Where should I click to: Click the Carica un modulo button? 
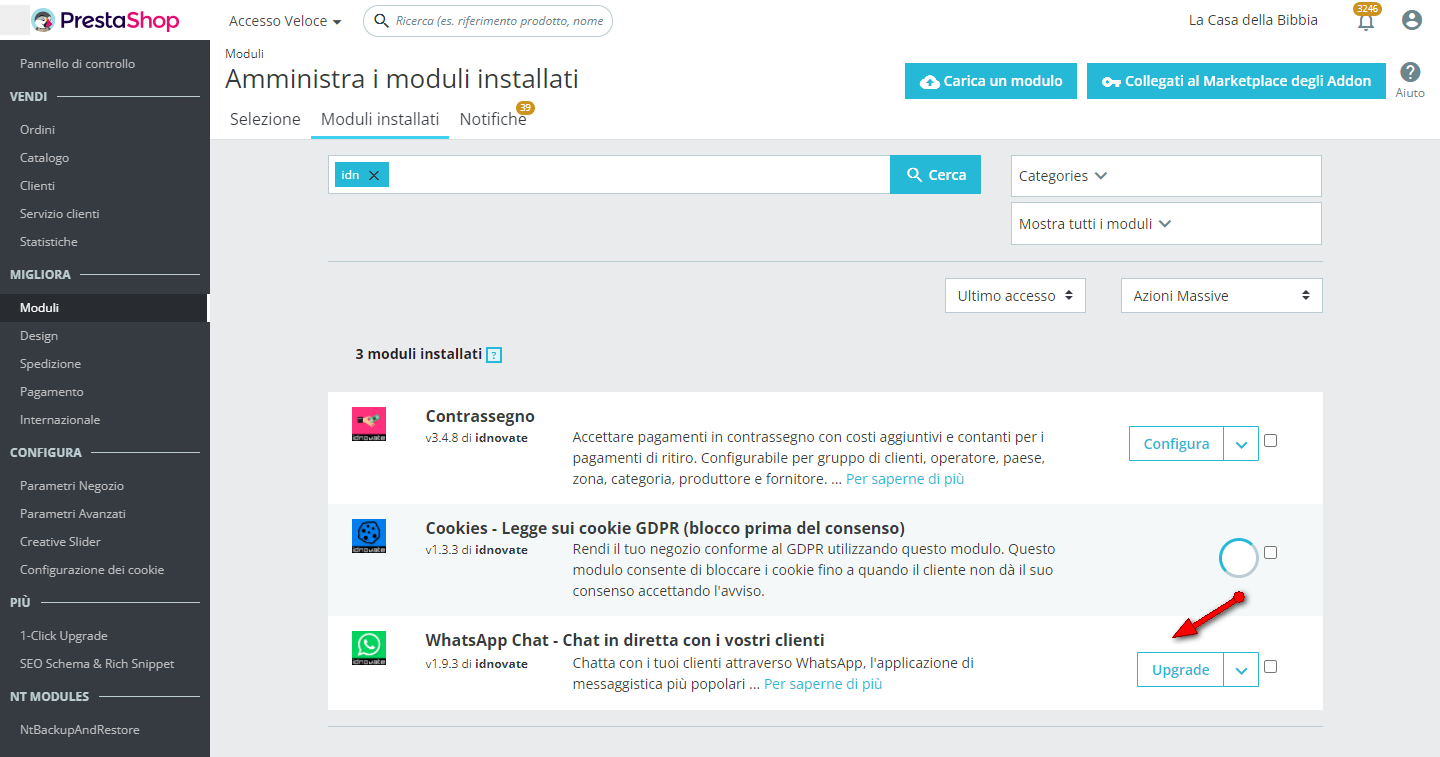990,81
